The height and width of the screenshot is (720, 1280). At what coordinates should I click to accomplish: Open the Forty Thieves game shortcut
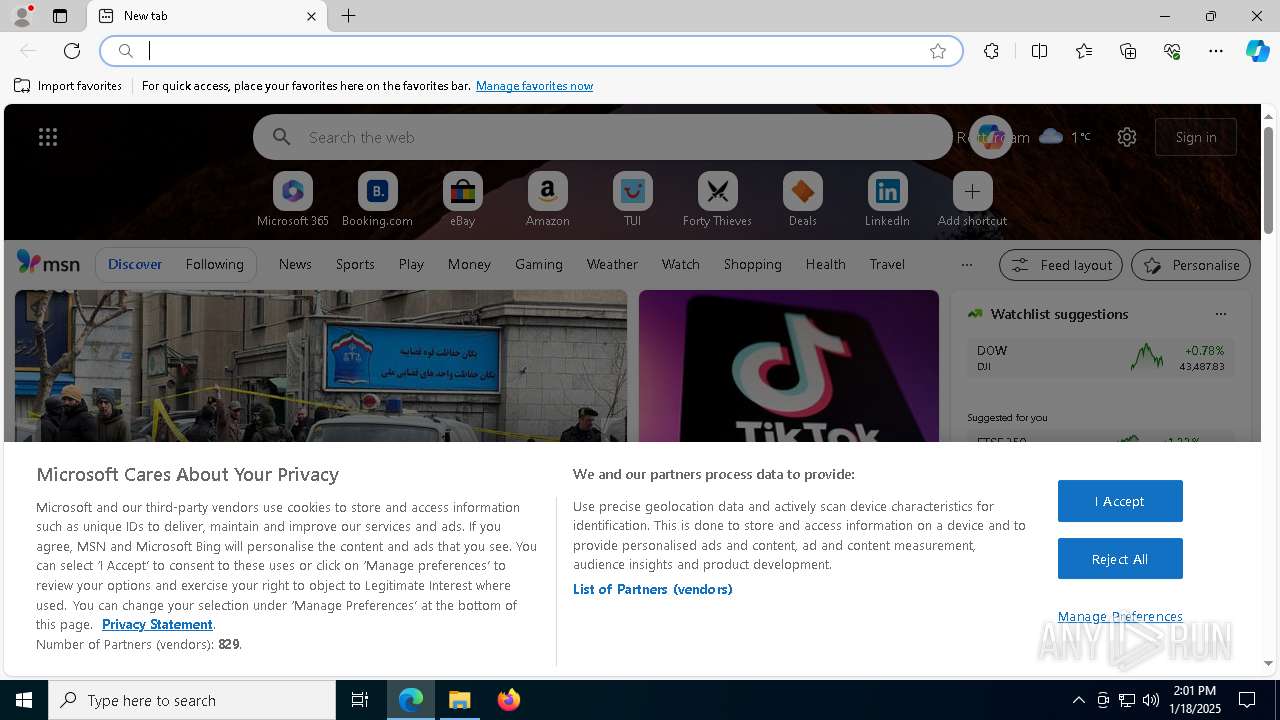(x=717, y=199)
